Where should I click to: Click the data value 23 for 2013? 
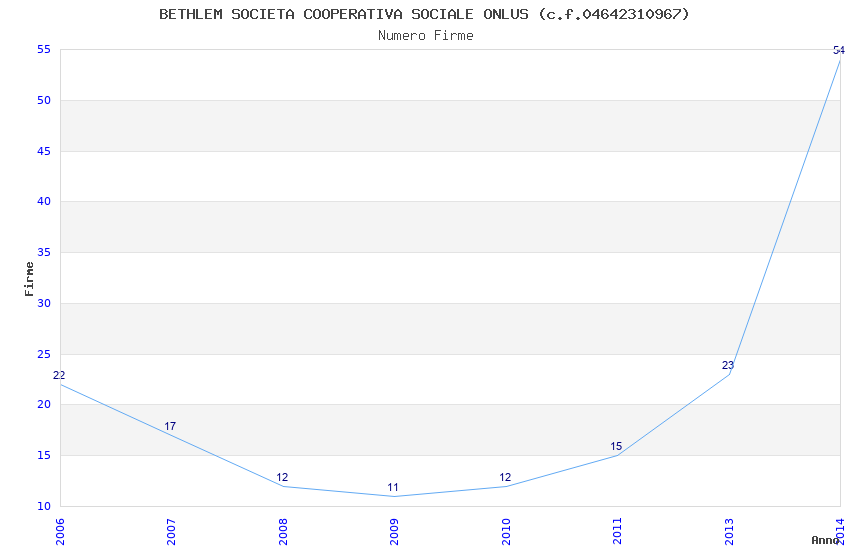pos(728,365)
